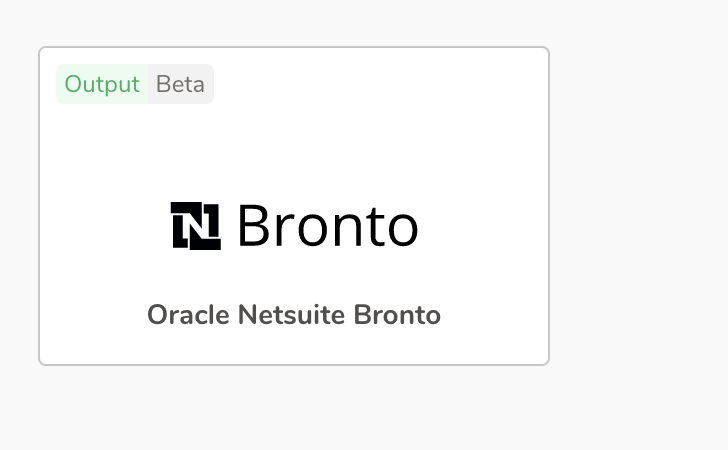Open the Oracle Netsuite Bronto title link
728x450 pixels.
(294, 315)
